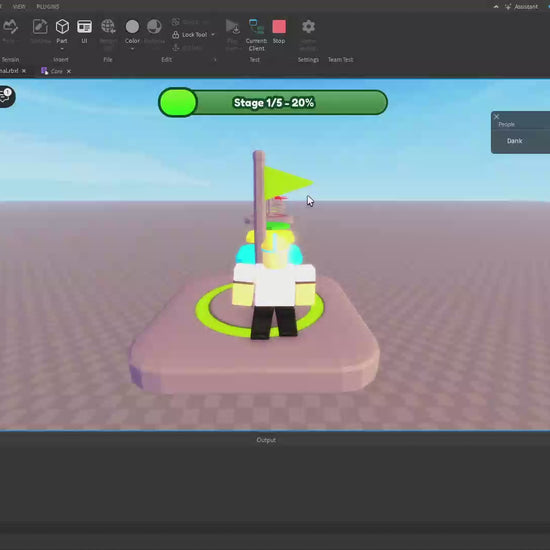This screenshot has height=550, width=550.
Task: Expand the Edit section arrow
Action: 215,60
